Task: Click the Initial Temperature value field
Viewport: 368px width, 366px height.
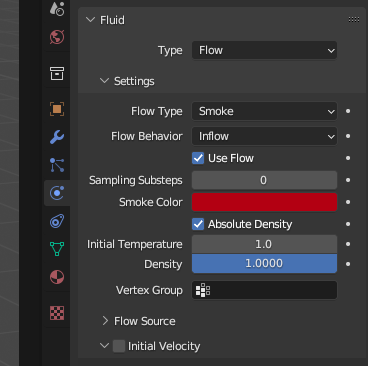Action: point(264,244)
